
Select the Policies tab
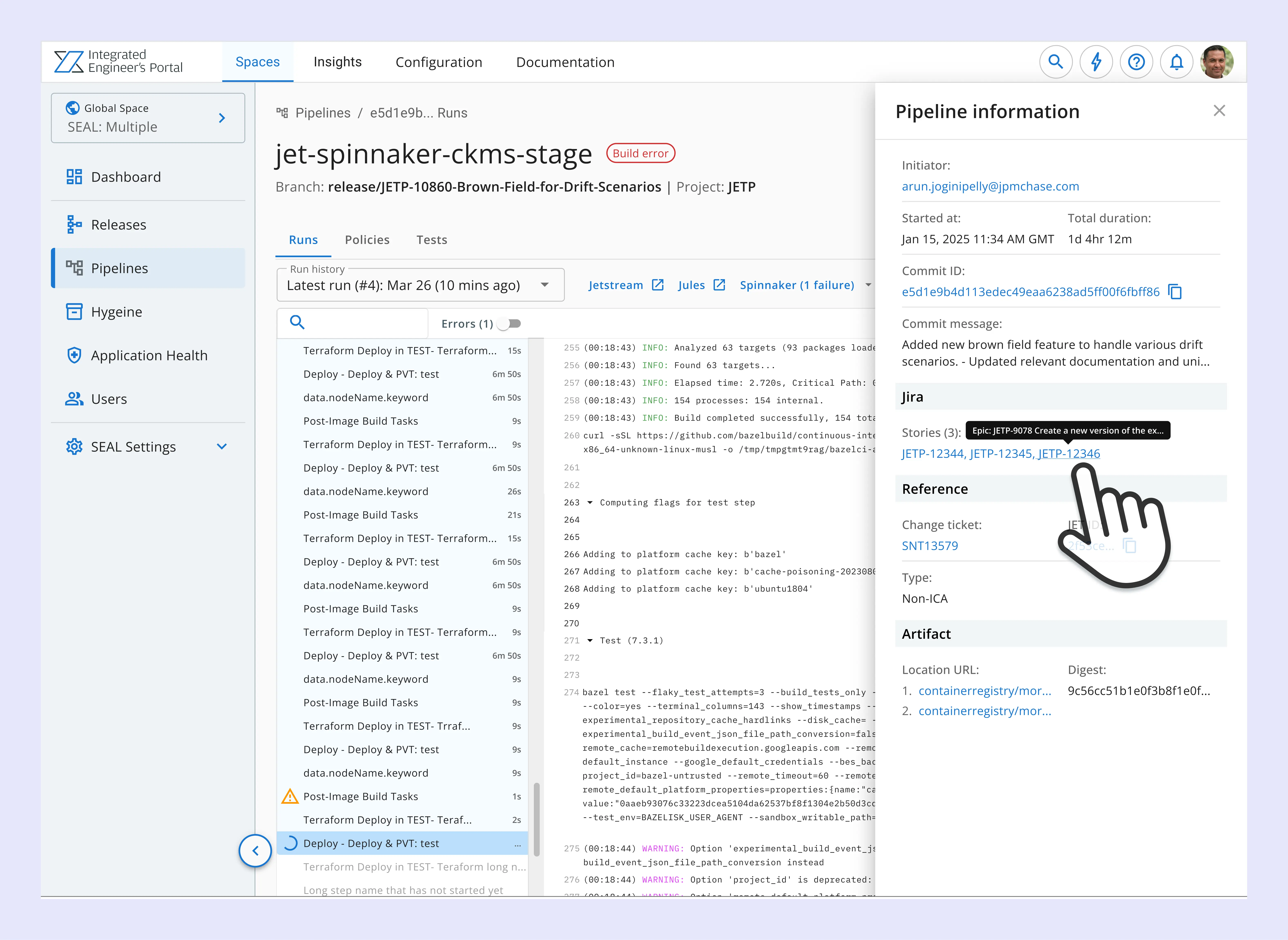tap(367, 240)
